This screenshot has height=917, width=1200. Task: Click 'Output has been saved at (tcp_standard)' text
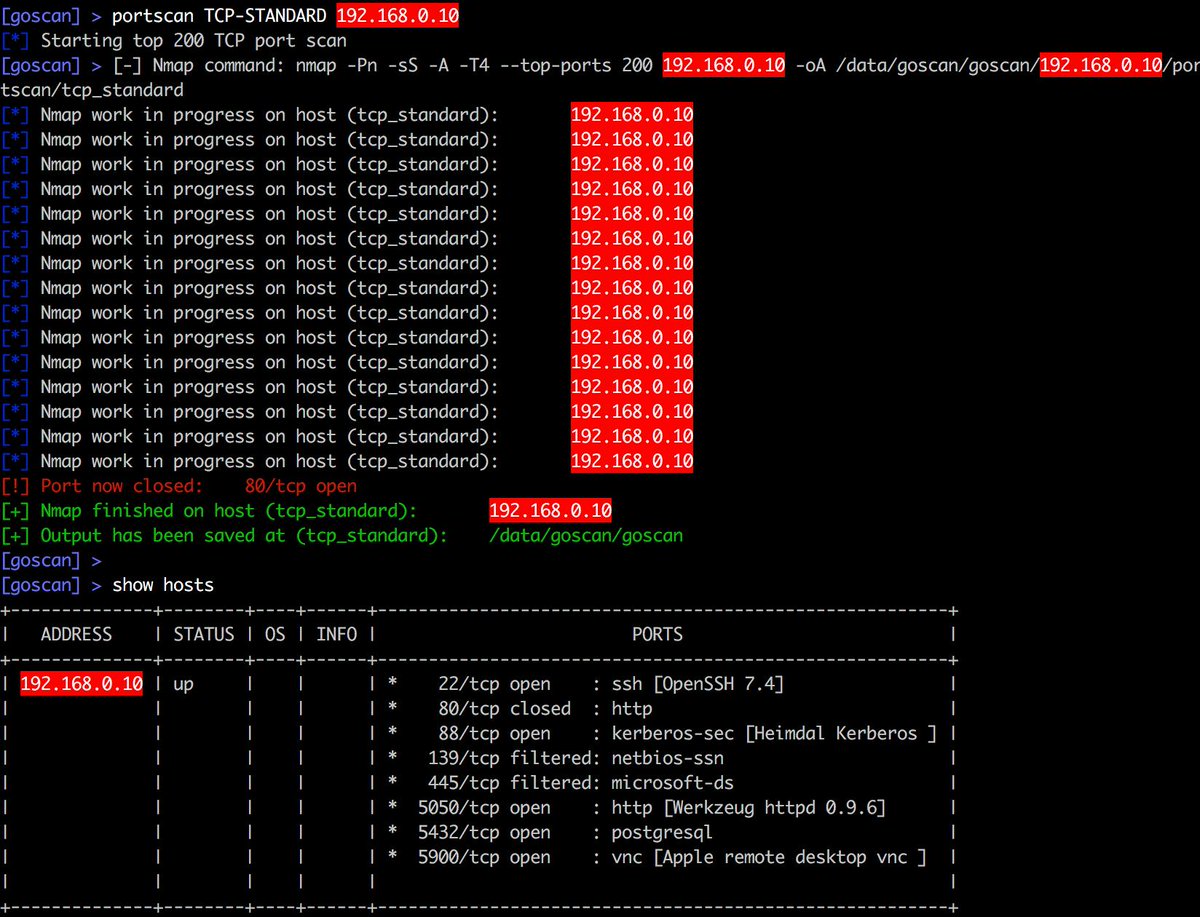pyautogui.click(x=243, y=536)
